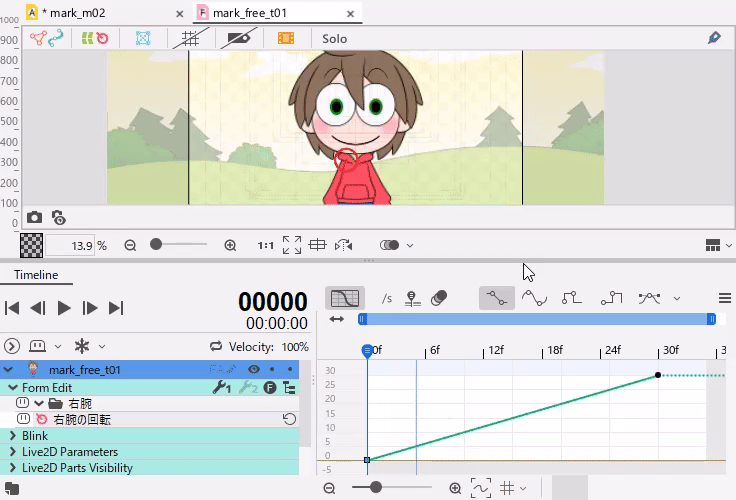The height and width of the screenshot is (500, 736).
Task: Click the Solo button in toolbar
Action: [x=335, y=39]
